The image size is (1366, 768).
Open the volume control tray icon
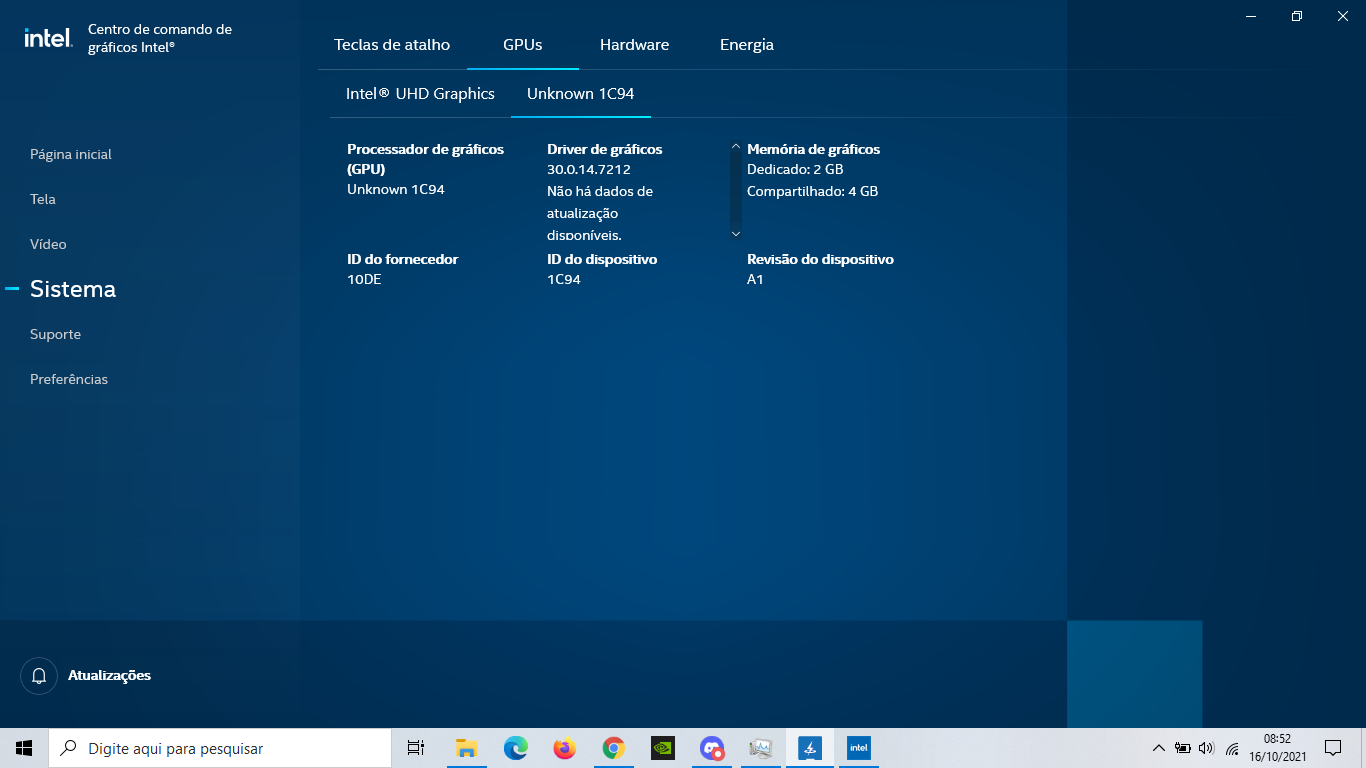click(x=1206, y=748)
